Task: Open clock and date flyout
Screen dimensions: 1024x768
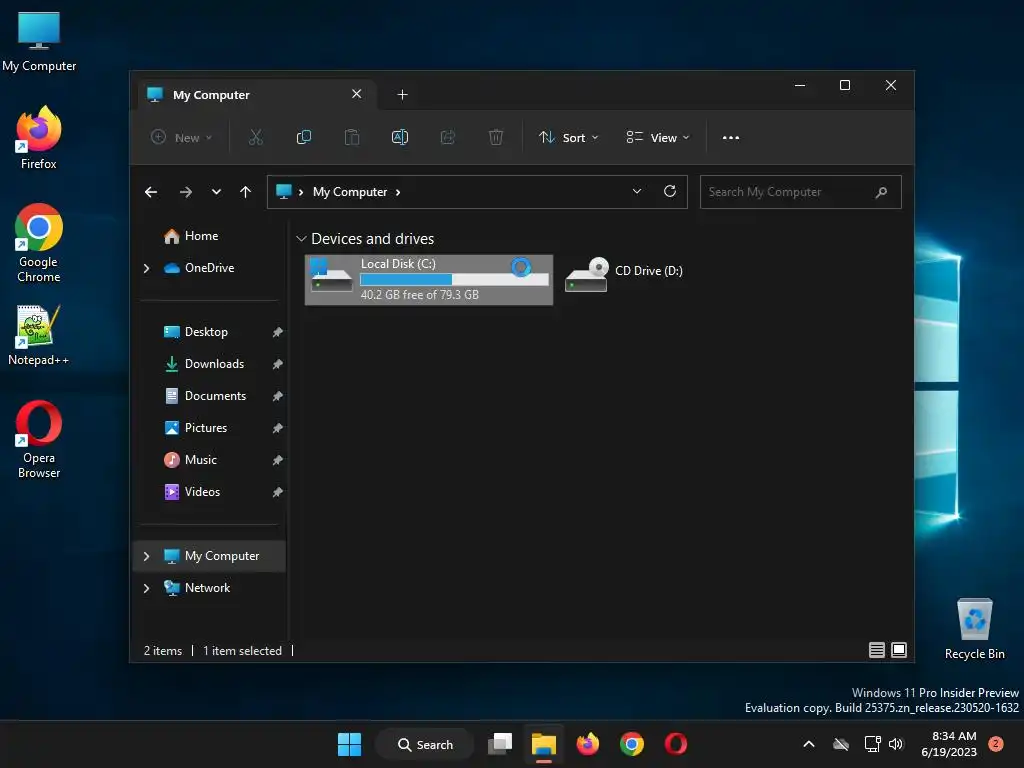Action: pyautogui.click(x=949, y=744)
